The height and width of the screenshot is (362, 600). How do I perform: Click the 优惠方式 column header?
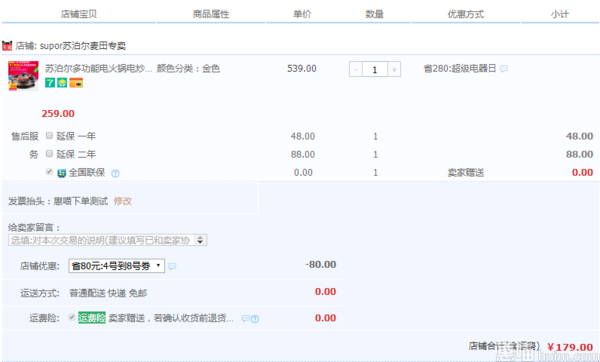466,14
